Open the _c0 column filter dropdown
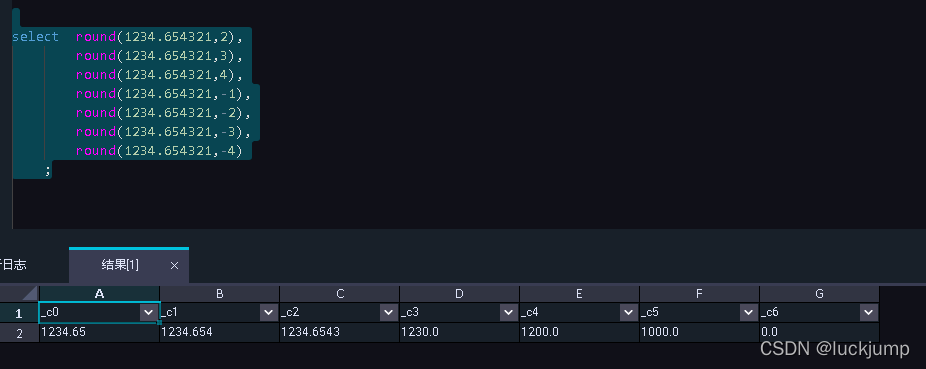 click(148, 312)
